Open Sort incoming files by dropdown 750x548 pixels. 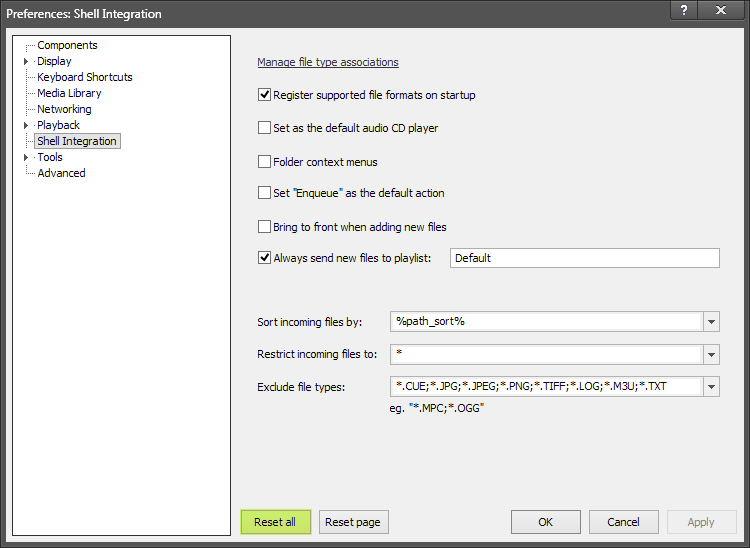pos(711,322)
